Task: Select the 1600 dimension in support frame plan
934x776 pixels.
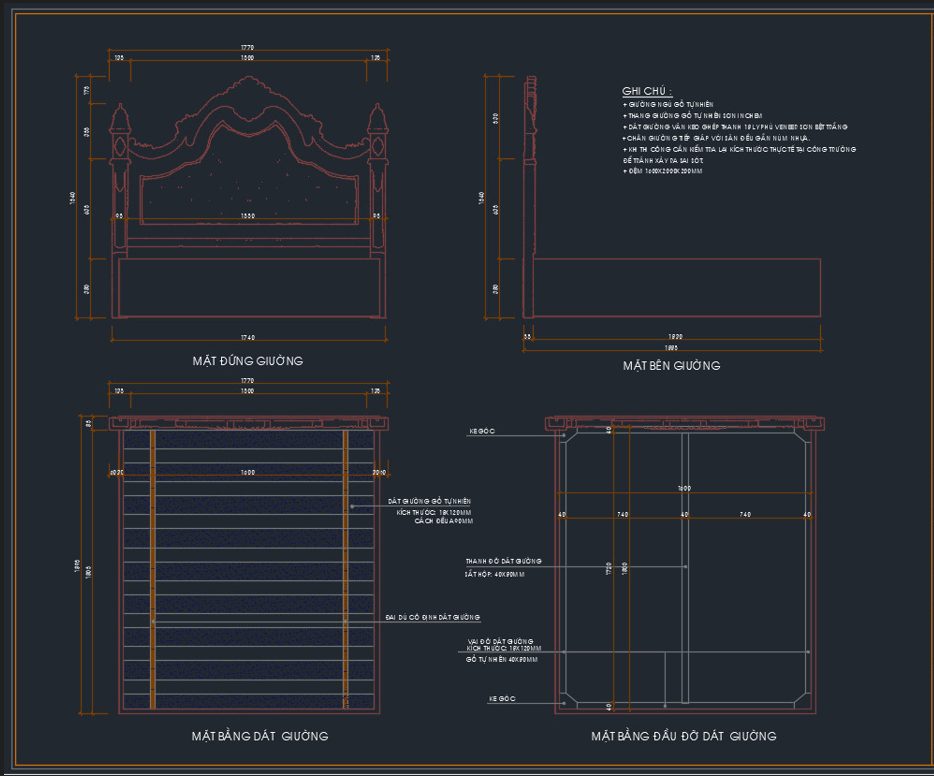Action: tap(684, 488)
